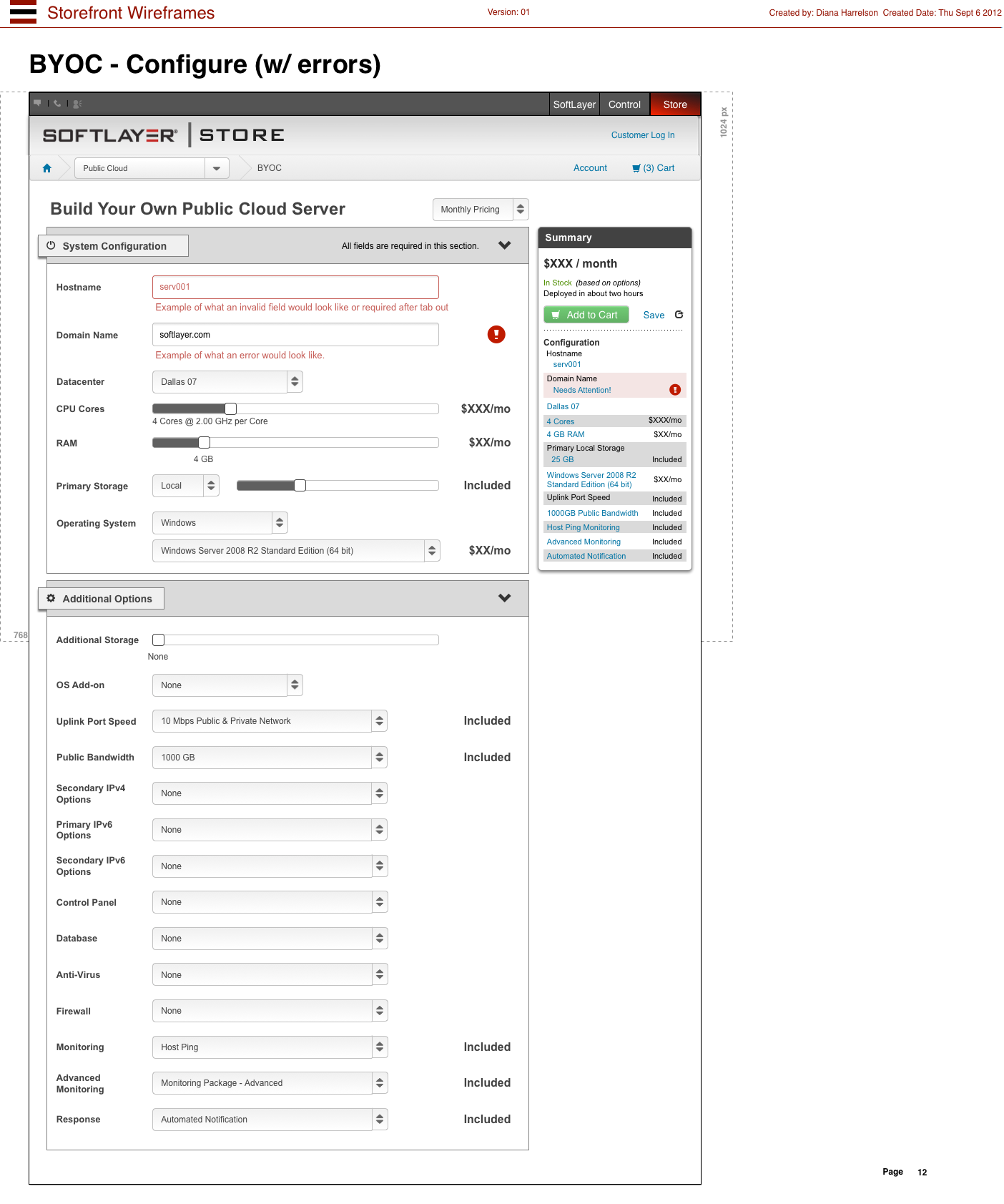Collapse the Additional Options section chevron
The width and height of the screenshot is (1004, 1204).
coord(505,598)
